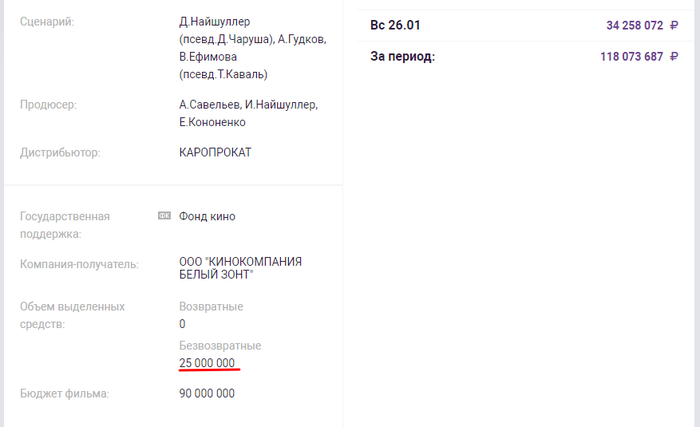This screenshot has height=427, width=700.
Task: Open the КАРОПРОКАТ distributor link
Action: point(215,153)
